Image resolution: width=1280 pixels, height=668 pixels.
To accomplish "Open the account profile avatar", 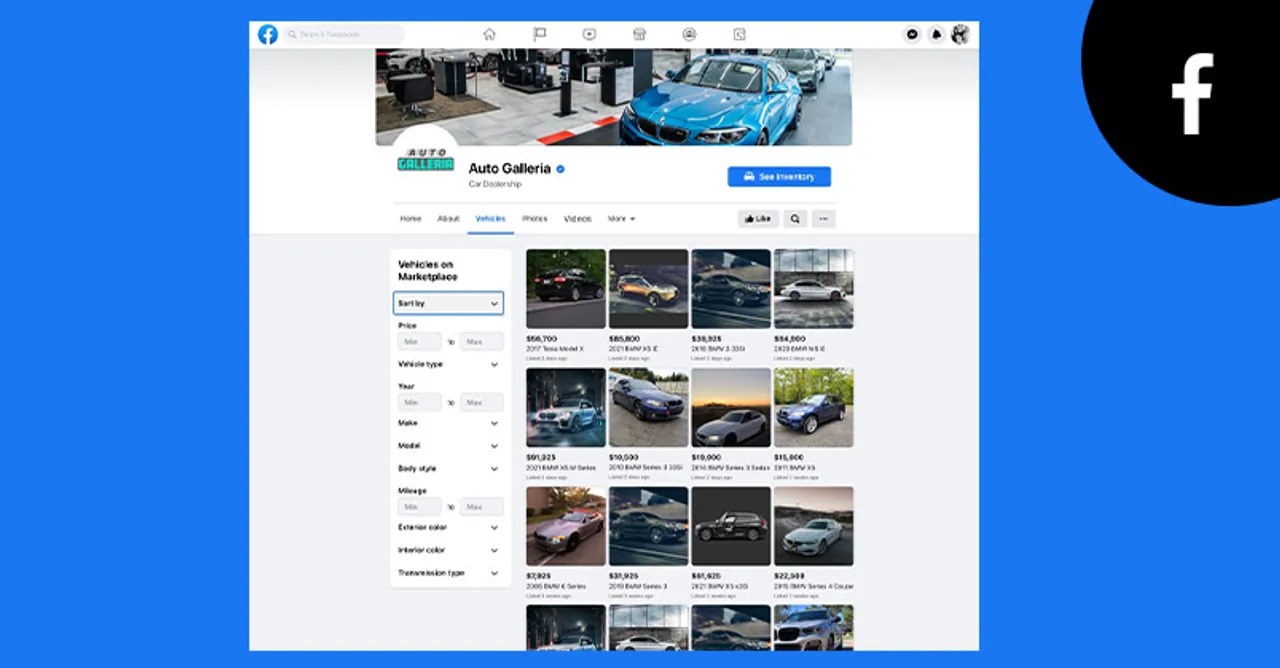I will [x=960, y=34].
